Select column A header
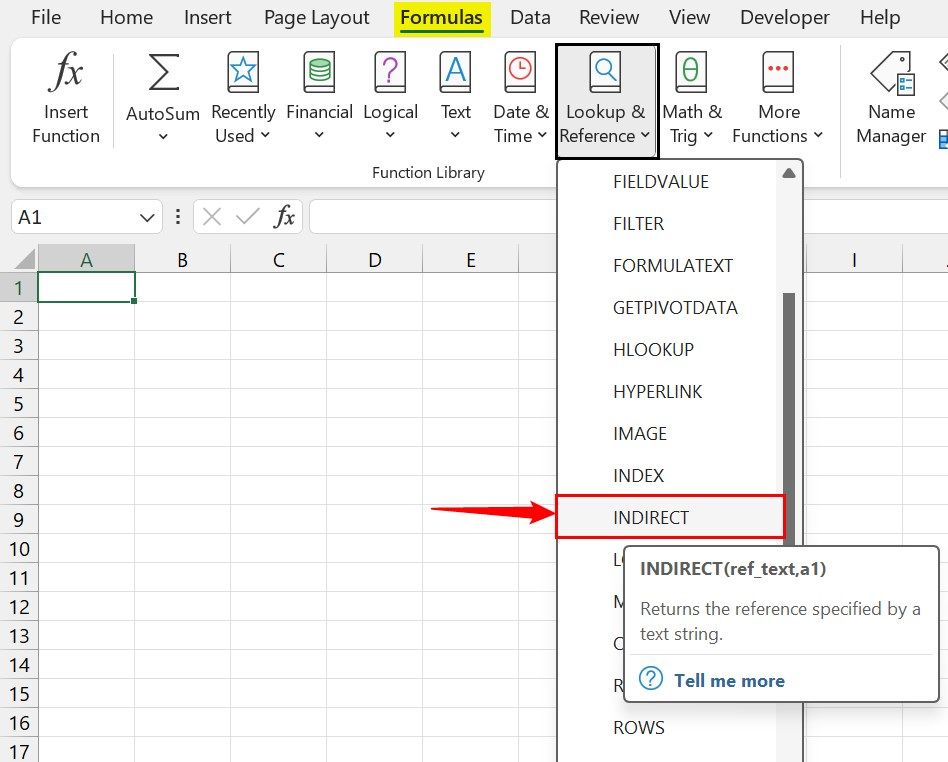The height and width of the screenshot is (762, 948). pyautogui.click(x=86, y=259)
